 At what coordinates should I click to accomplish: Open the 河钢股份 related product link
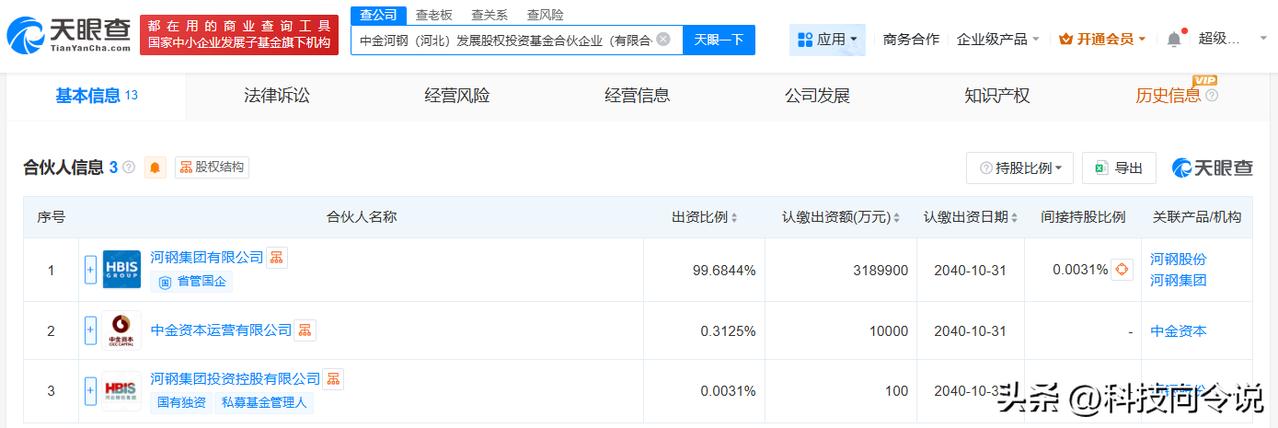[1179, 259]
